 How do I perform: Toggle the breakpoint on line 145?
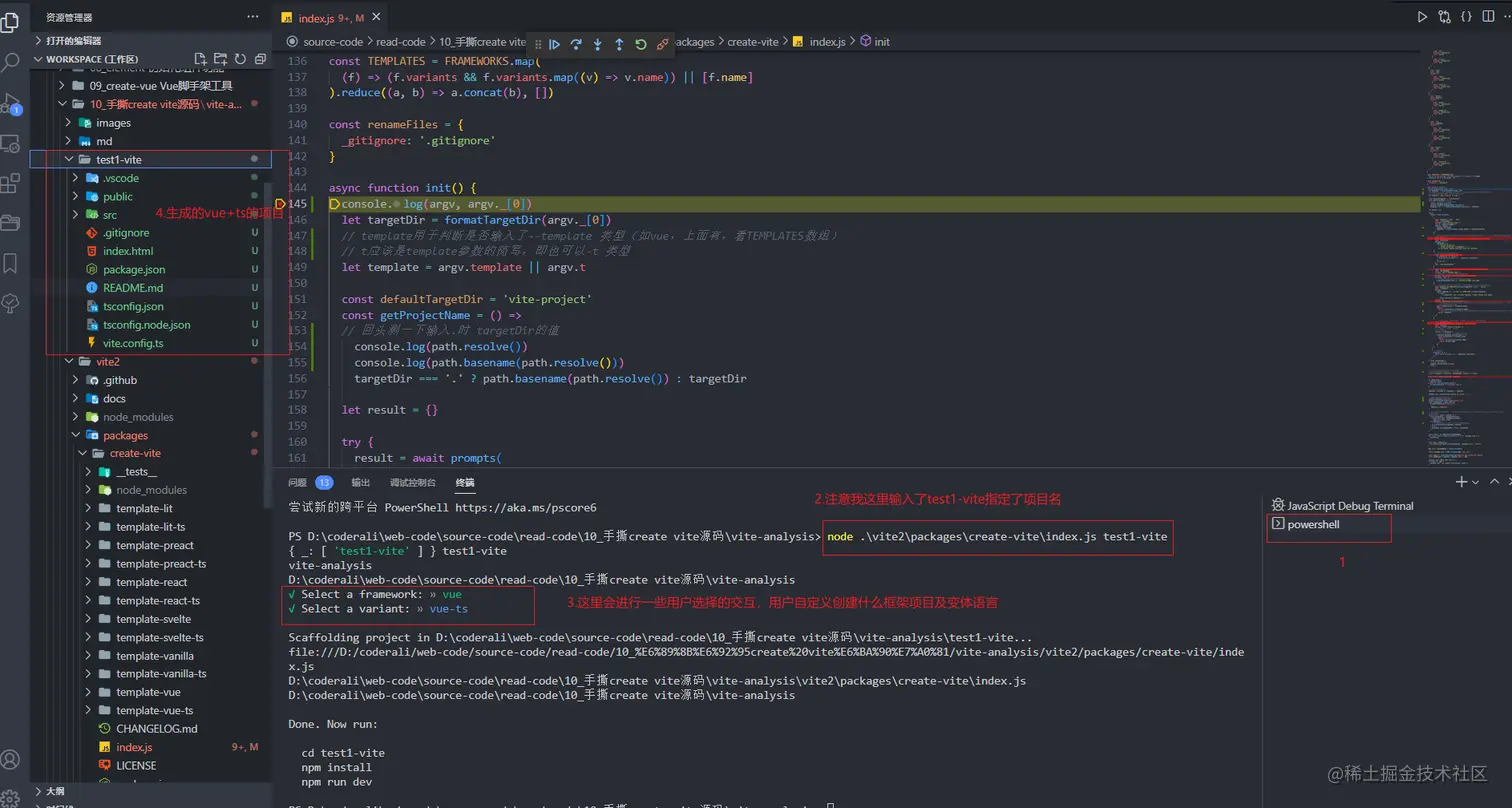point(281,204)
